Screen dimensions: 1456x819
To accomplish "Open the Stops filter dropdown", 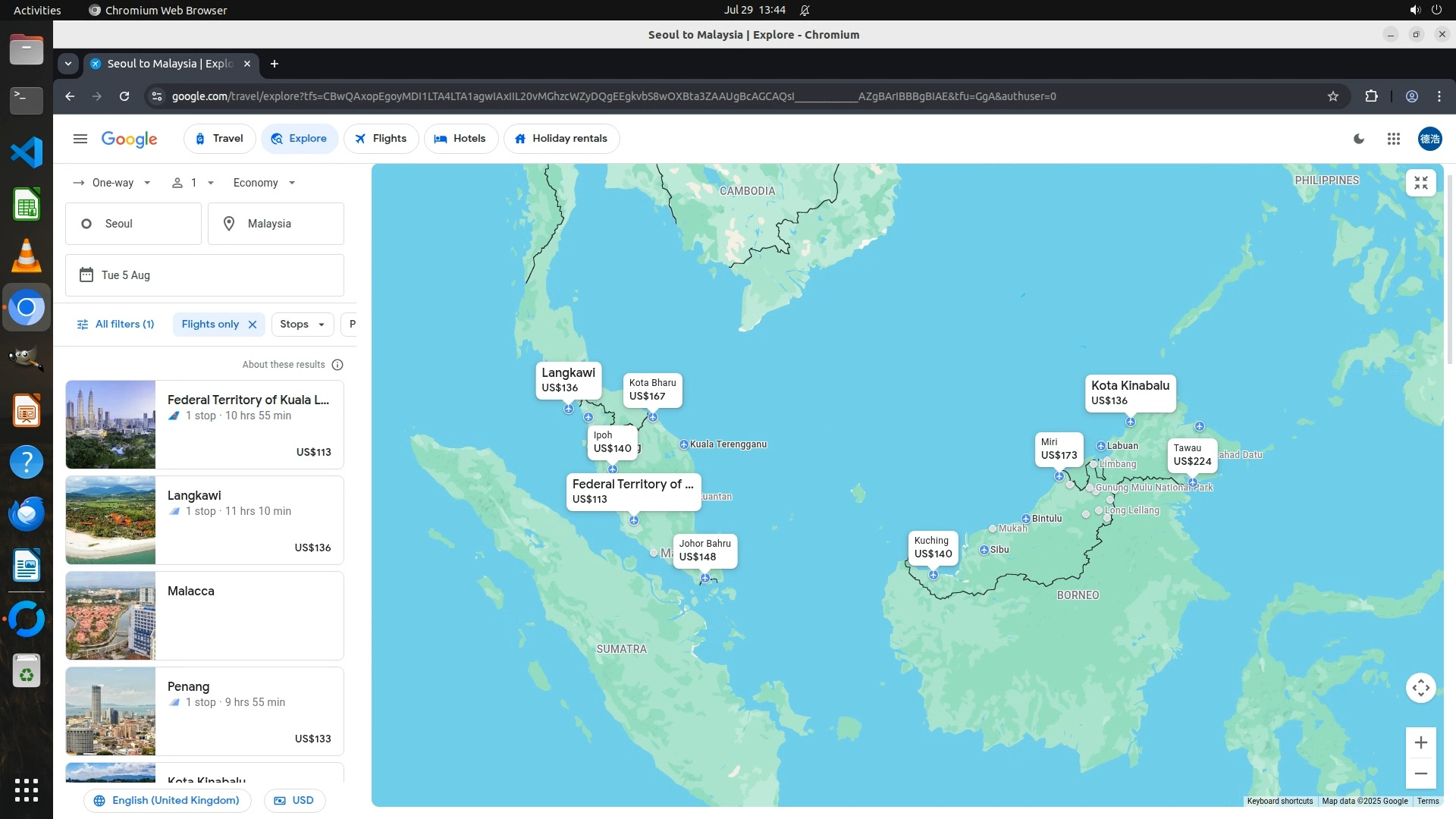I will [302, 325].
